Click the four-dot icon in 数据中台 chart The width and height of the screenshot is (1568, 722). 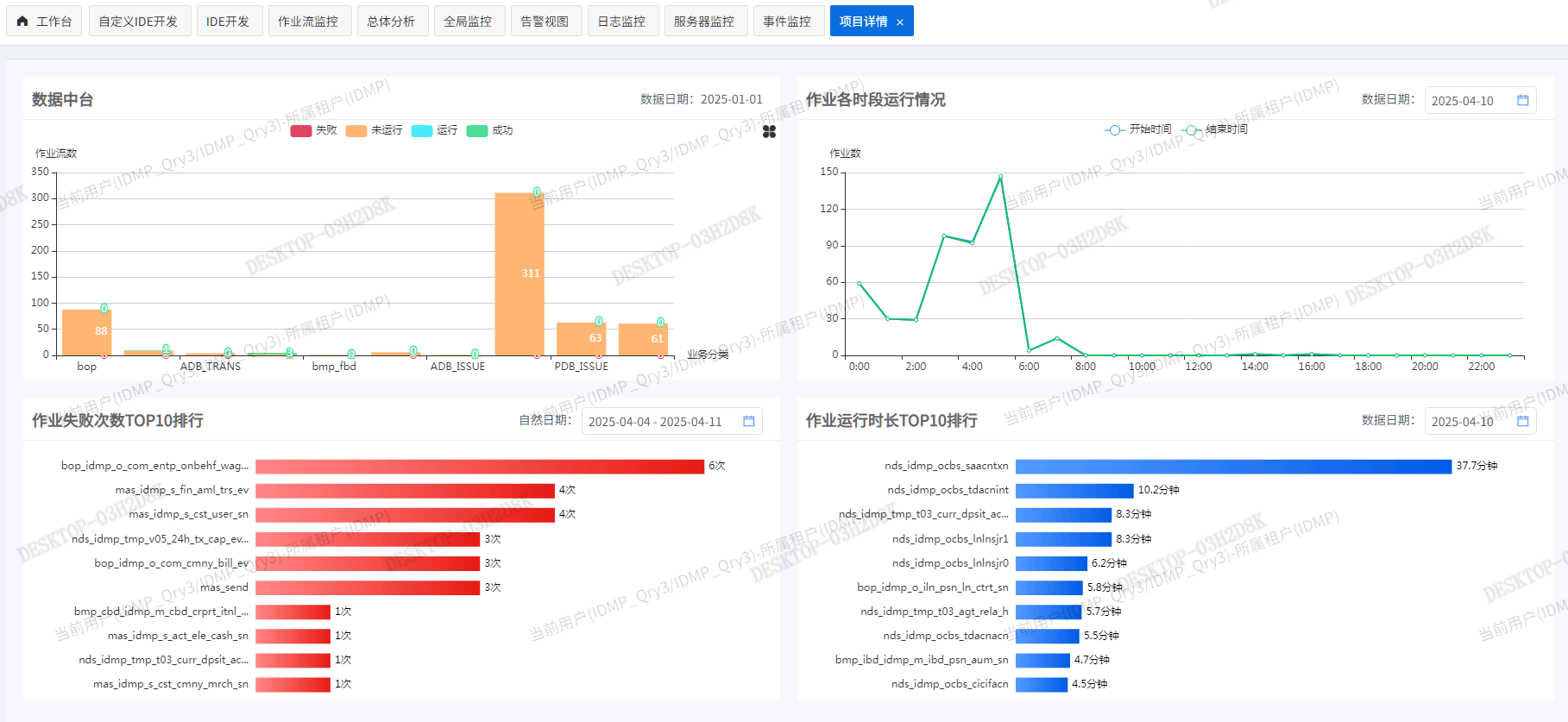770,131
